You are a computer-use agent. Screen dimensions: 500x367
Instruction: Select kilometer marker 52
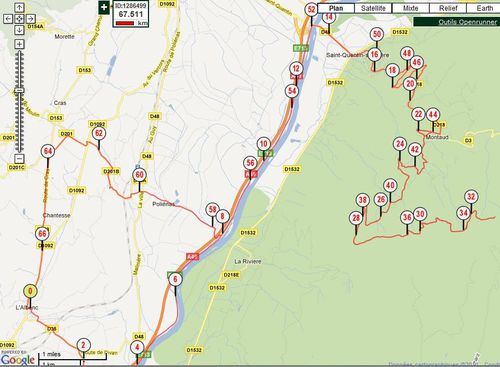click(311, 9)
